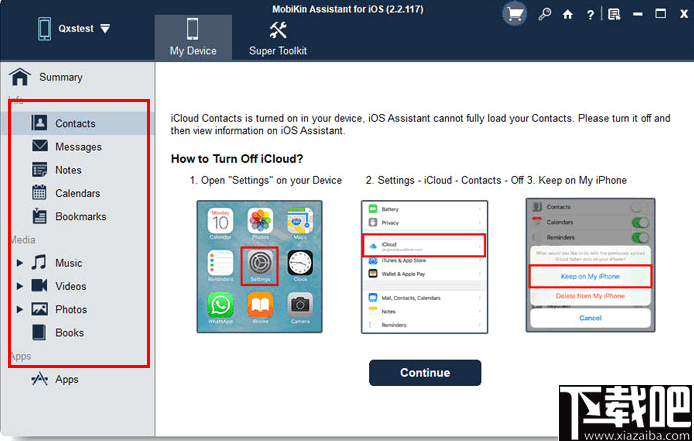
Task: Open the shopping cart purchase icon
Action: click(514, 14)
